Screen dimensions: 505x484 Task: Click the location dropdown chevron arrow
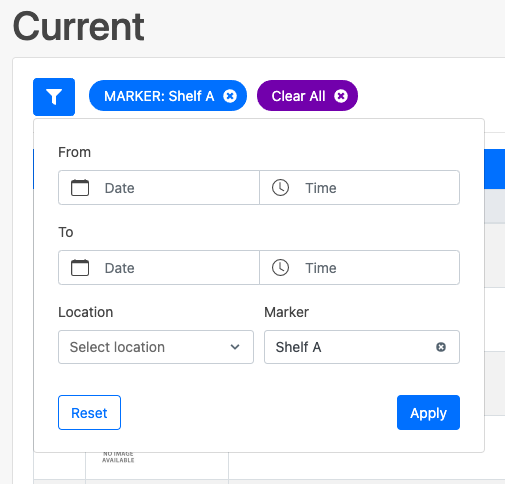(x=235, y=347)
